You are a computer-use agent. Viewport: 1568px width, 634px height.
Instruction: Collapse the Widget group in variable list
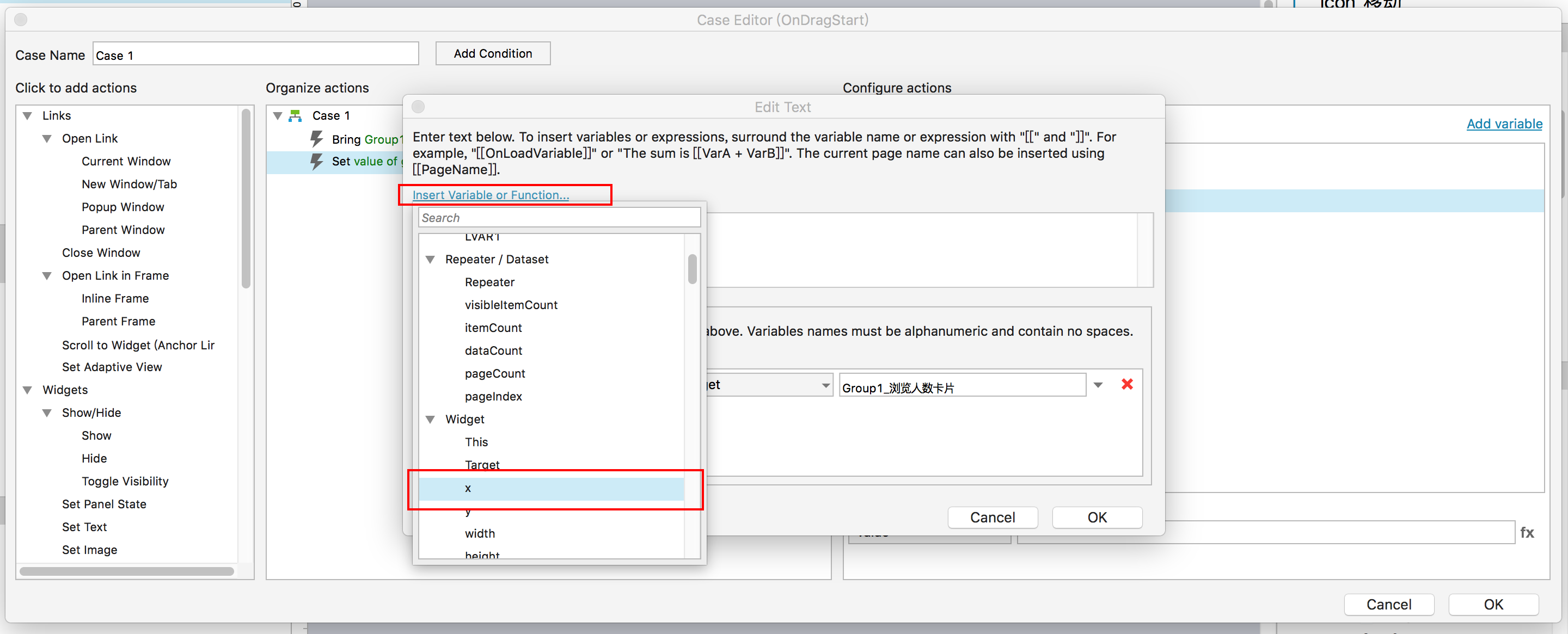[x=430, y=419]
